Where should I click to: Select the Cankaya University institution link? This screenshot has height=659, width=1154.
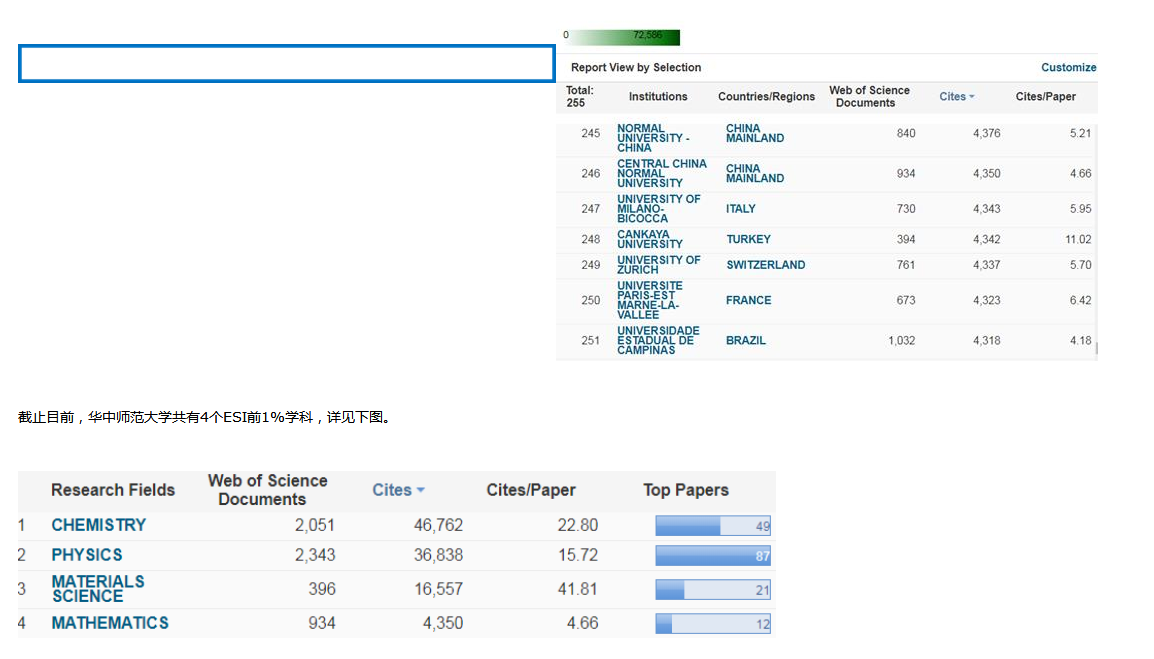click(x=649, y=239)
